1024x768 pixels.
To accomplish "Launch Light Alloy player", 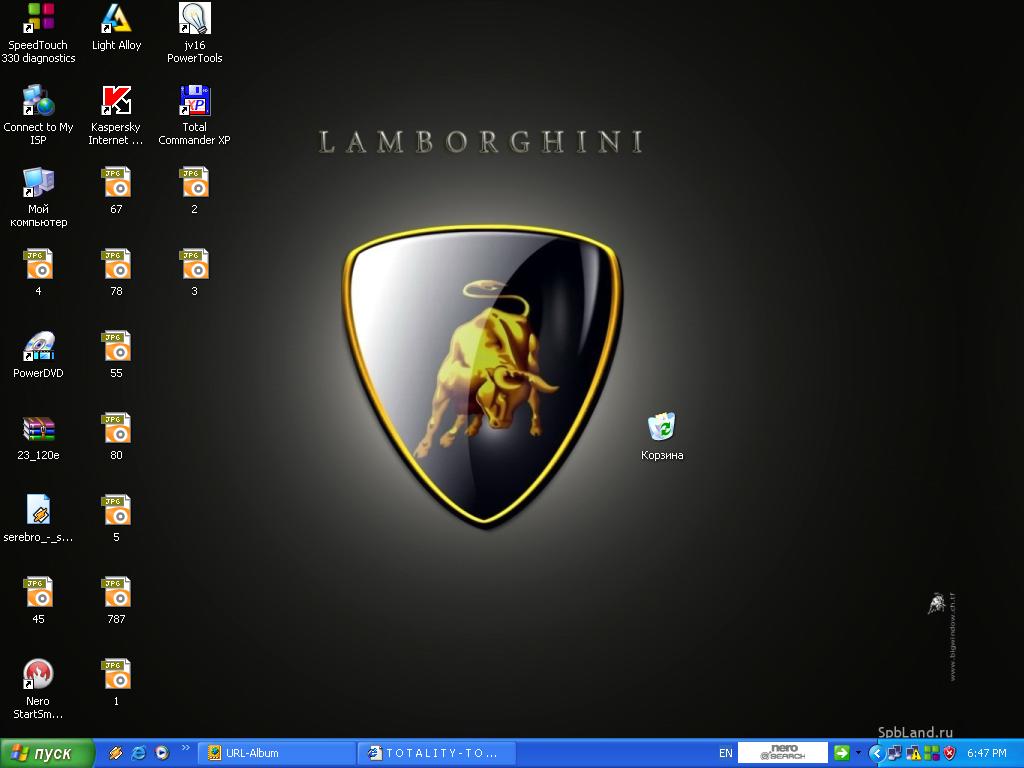I will tap(116, 27).
